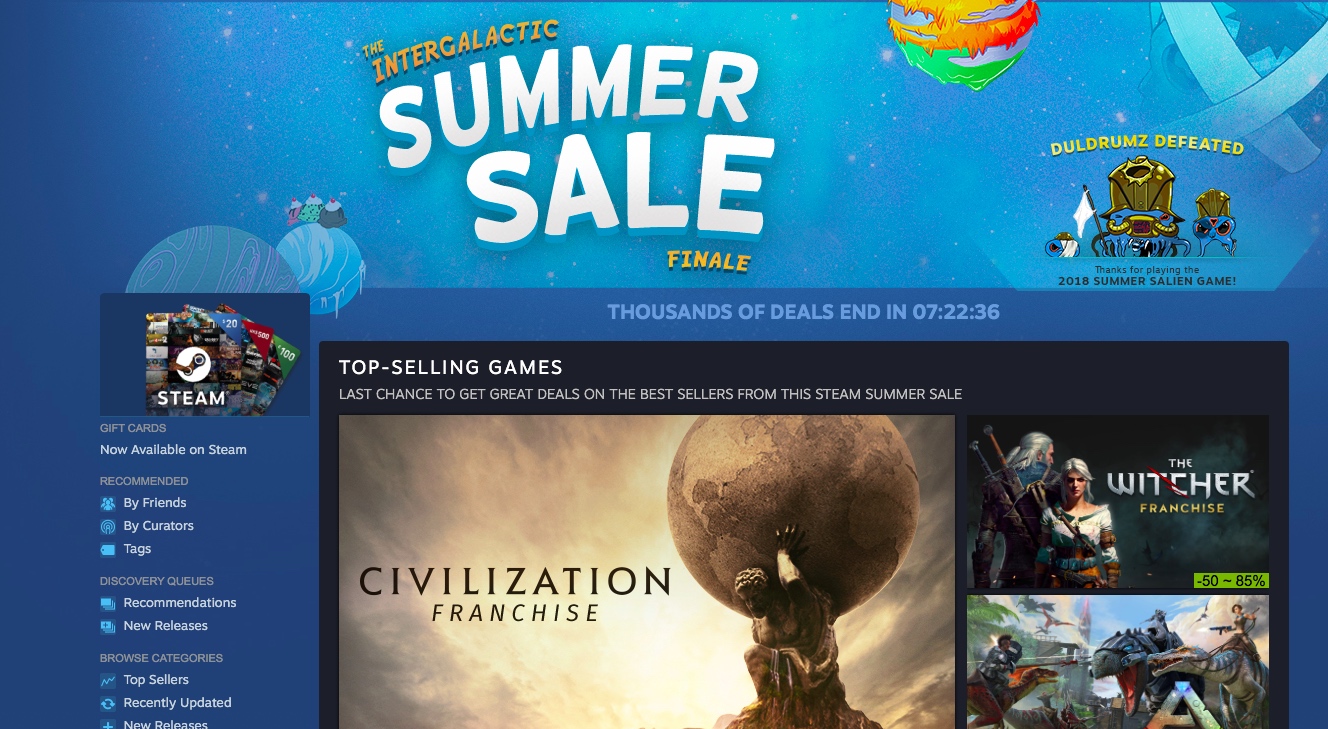1328x729 pixels.
Task: Click the Tags icon in sidebar
Action: tap(108, 549)
